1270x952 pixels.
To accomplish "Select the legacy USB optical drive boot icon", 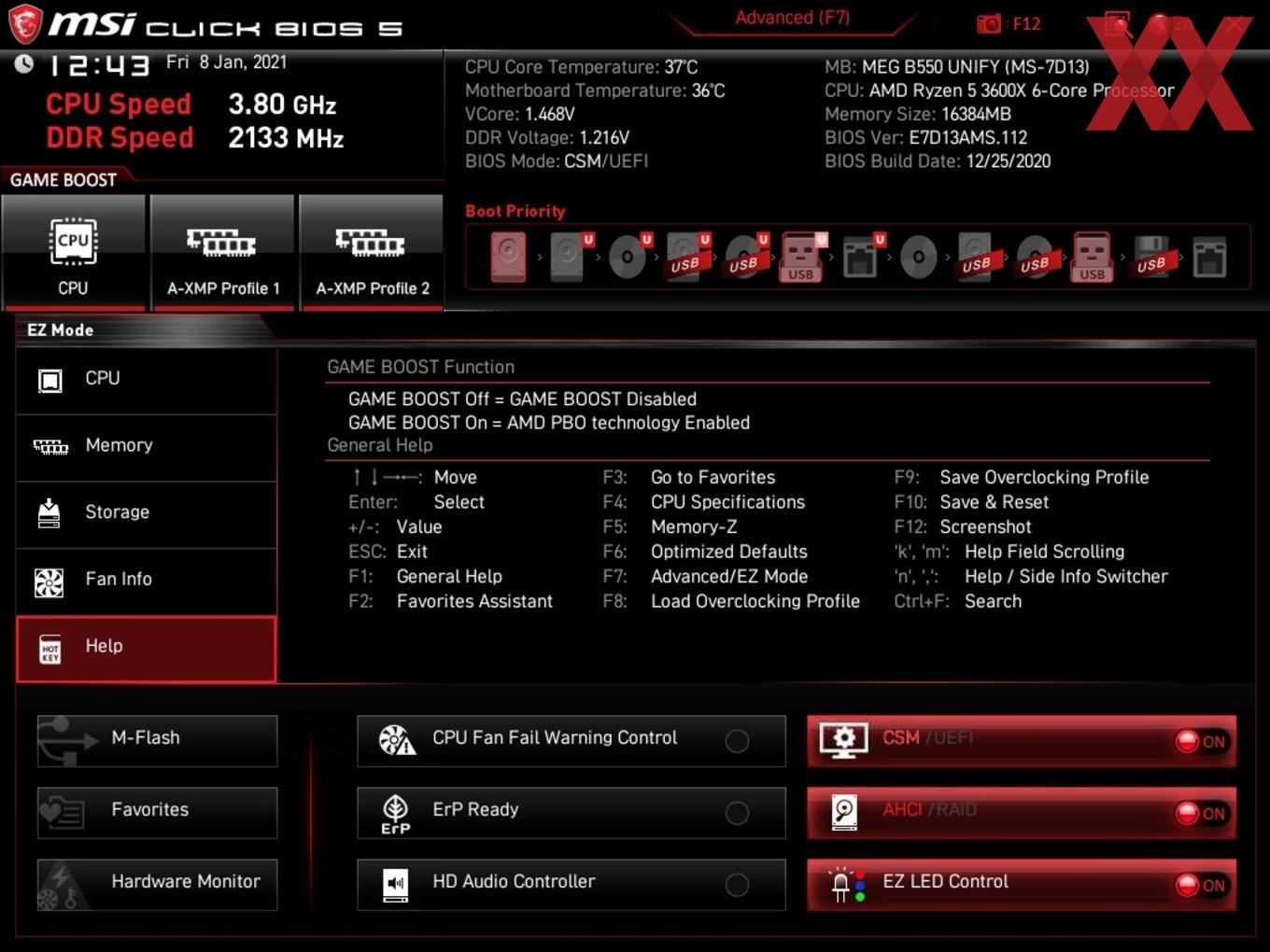I will pyautogui.click(x=1036, y=257).
